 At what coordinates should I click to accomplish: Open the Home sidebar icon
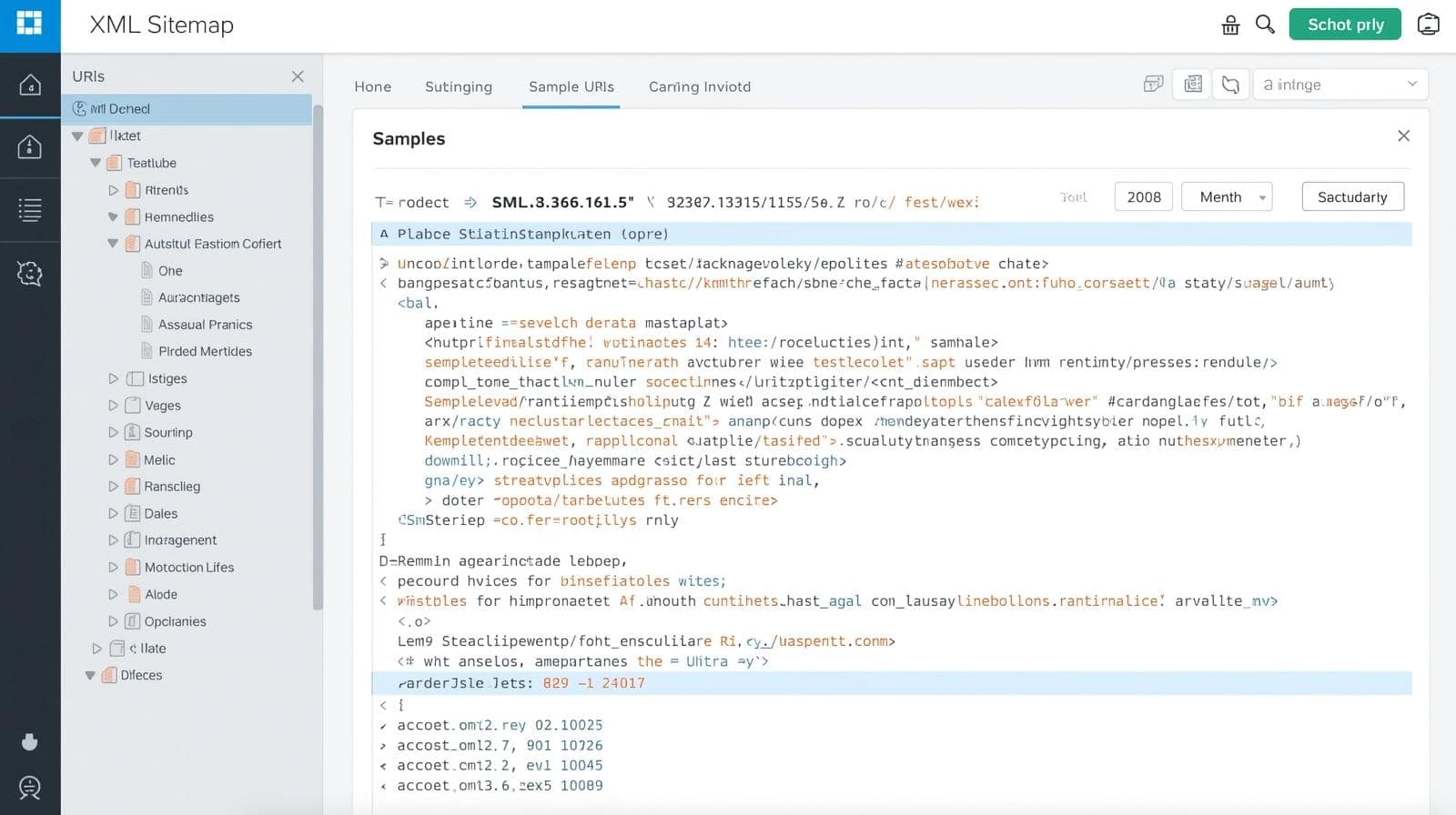[x=30, y=85]
